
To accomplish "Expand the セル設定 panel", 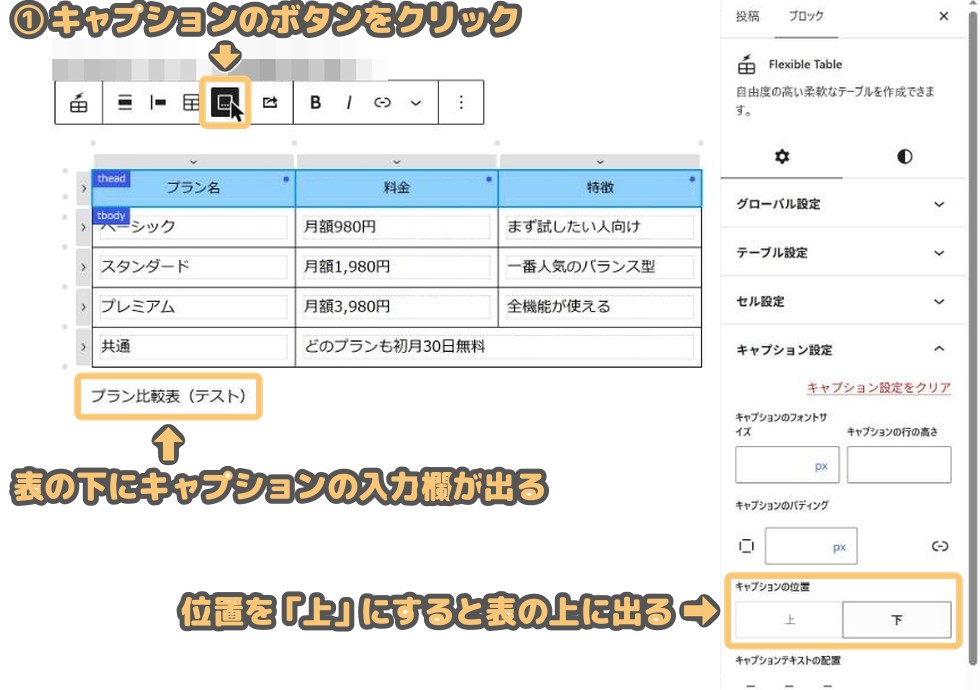I will [841, 301].
